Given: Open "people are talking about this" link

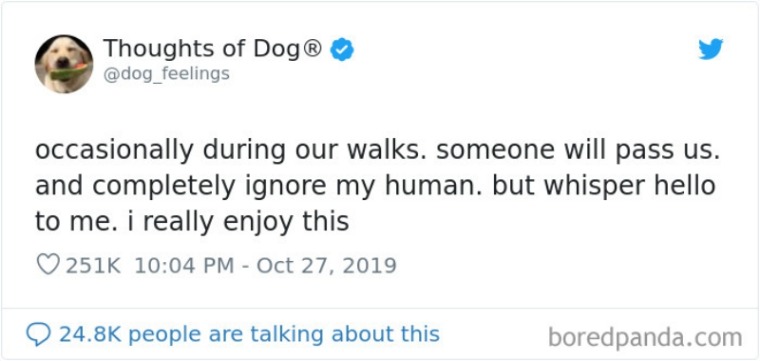Looking at the screenshot, I should pyautogui.click(x=285, y=334).
